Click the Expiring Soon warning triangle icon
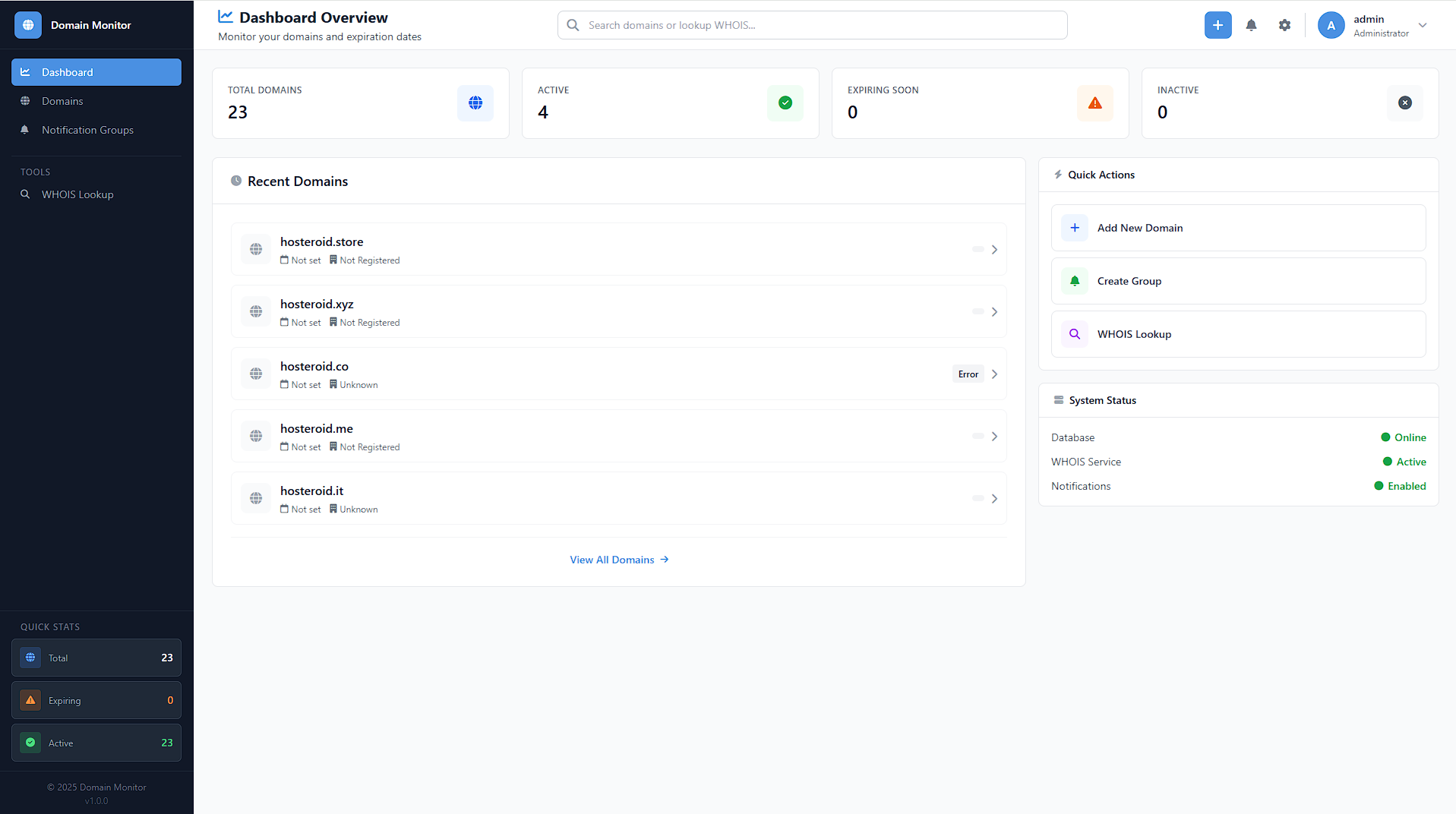The height and width of the screenshot is (814, 1456). [1094, 103]
